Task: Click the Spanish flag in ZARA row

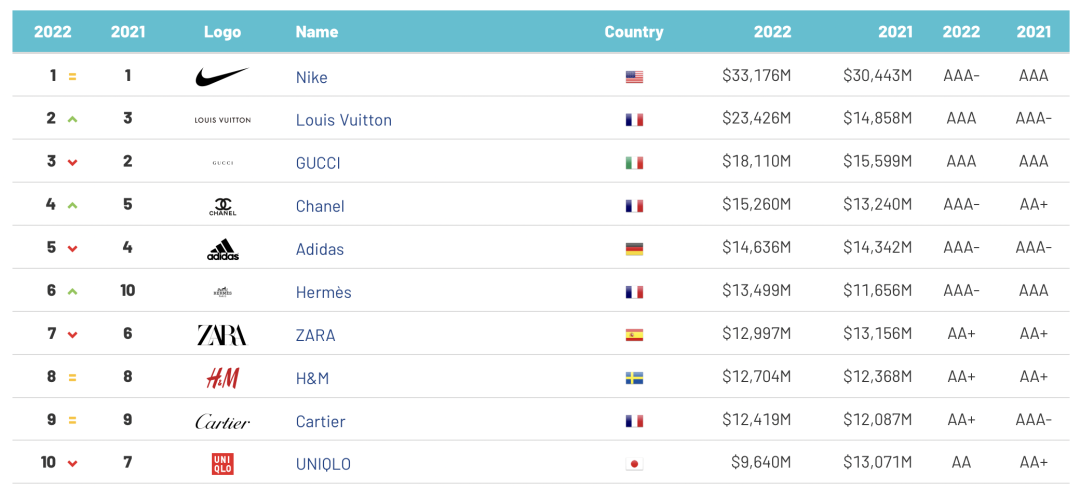Action: click(634, 335)
